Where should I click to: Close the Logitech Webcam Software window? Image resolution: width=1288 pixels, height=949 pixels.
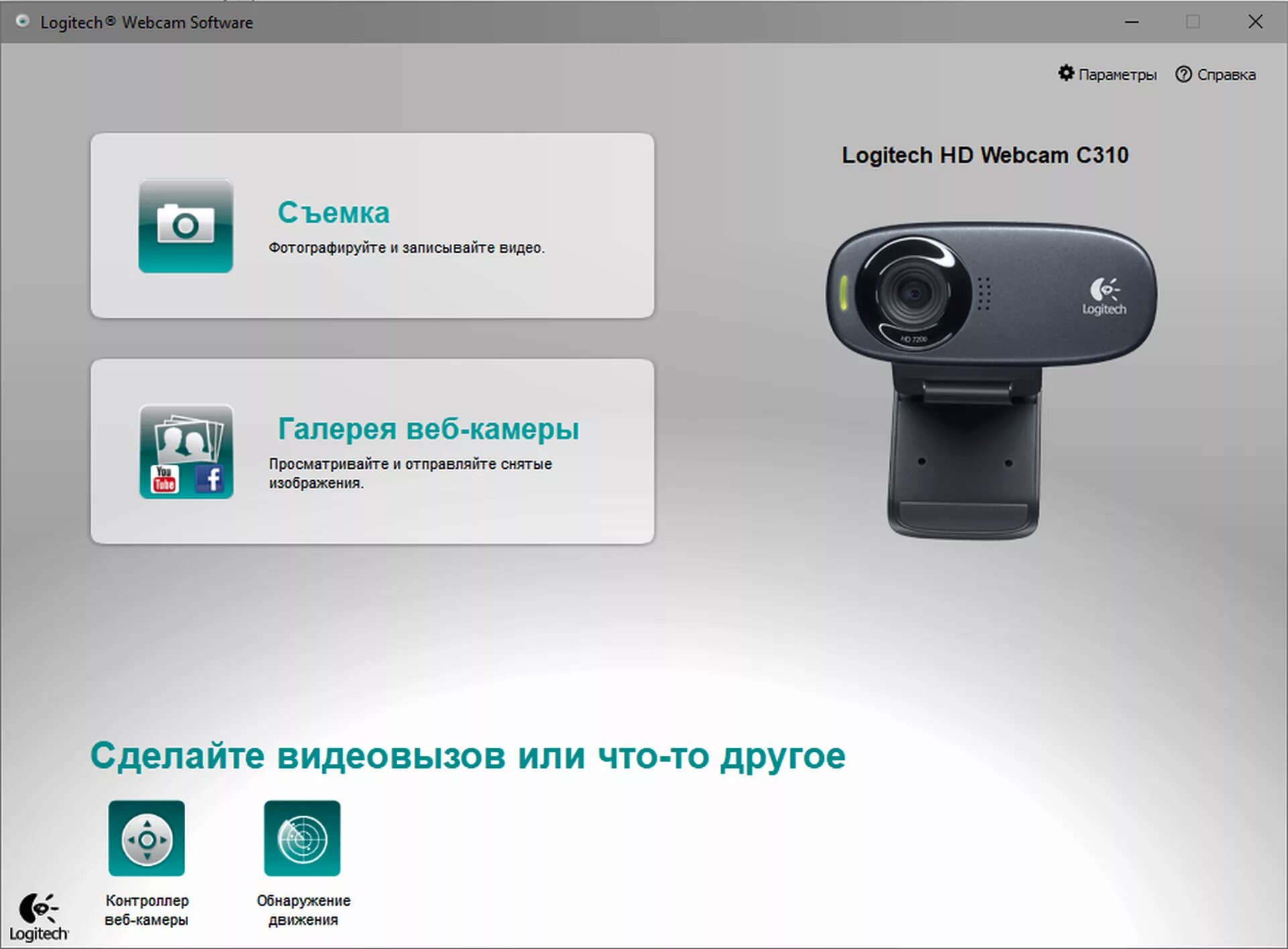1255,22
